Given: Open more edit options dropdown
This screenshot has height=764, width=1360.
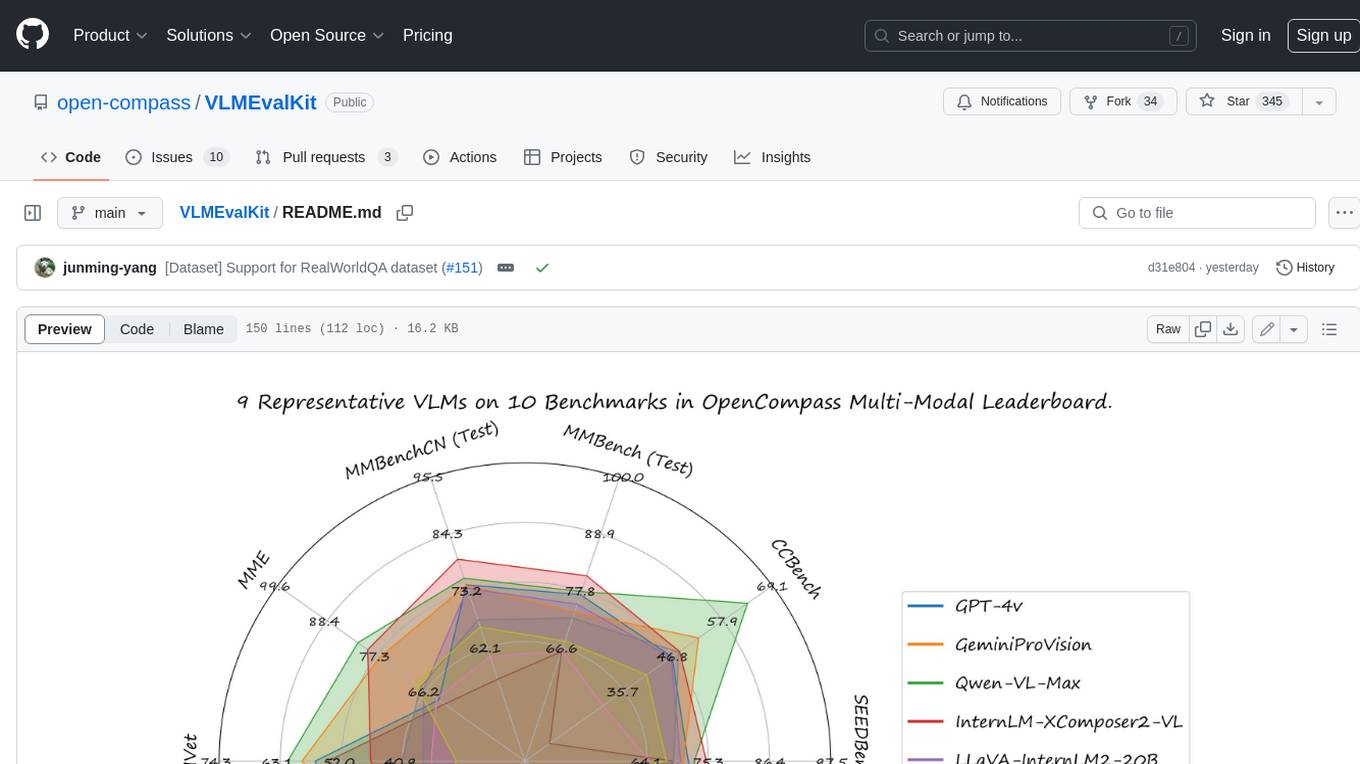Looking at the screenshot, I should tap(1294, 329).
